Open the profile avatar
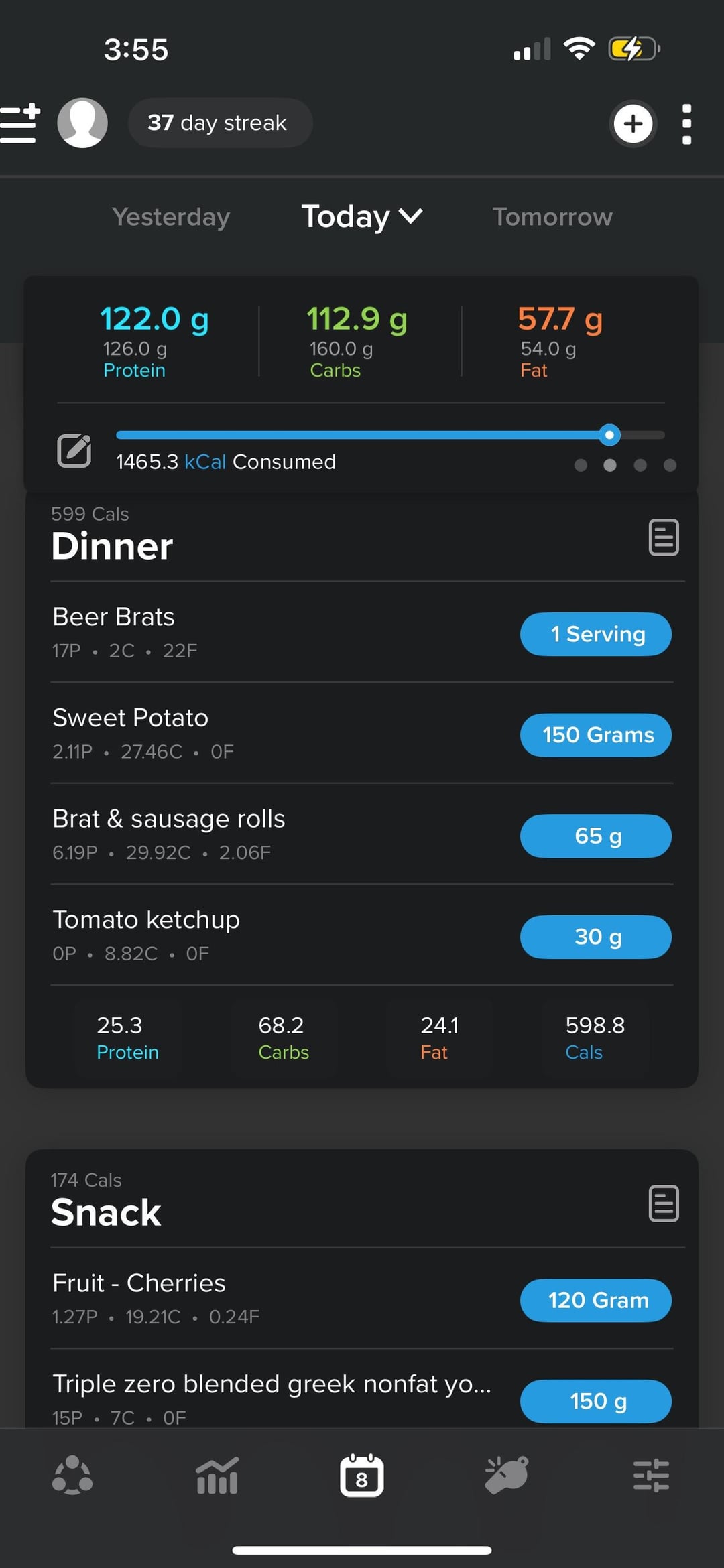724x1568 pixels. pos(82,123)
